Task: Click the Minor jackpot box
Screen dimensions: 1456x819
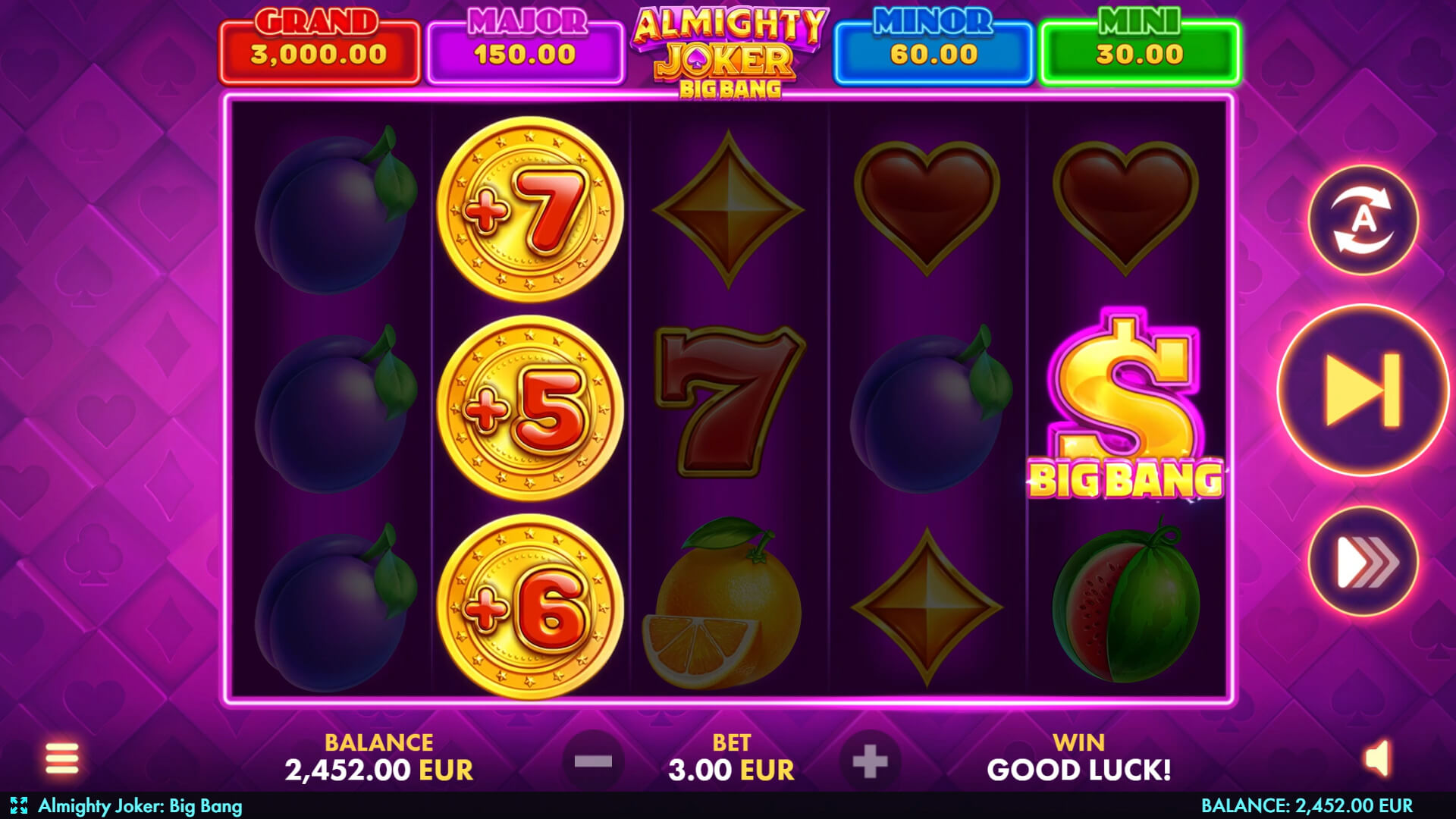Action: (x=934, y=45)
